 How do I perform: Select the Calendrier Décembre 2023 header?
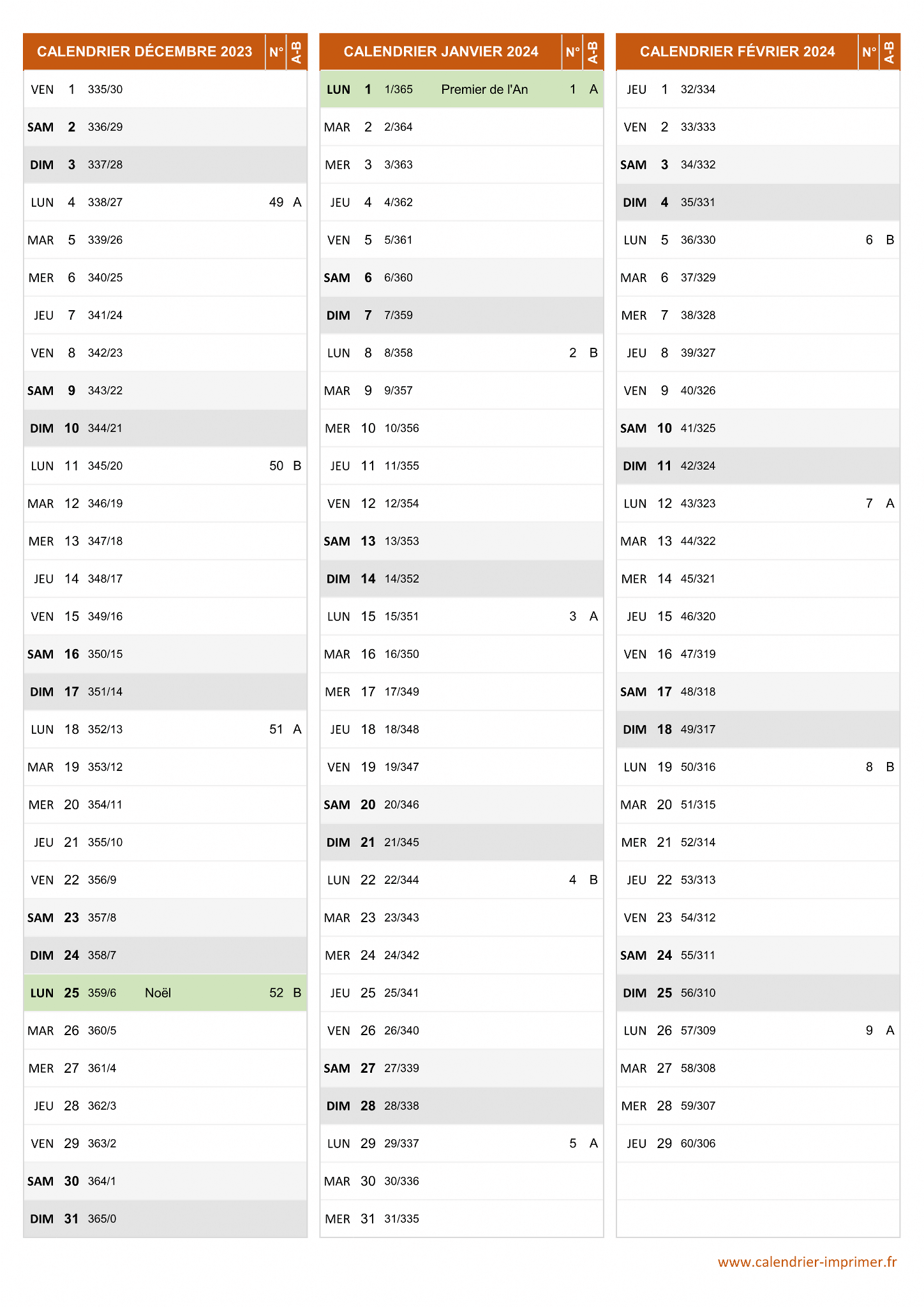(x=144, y=52)
